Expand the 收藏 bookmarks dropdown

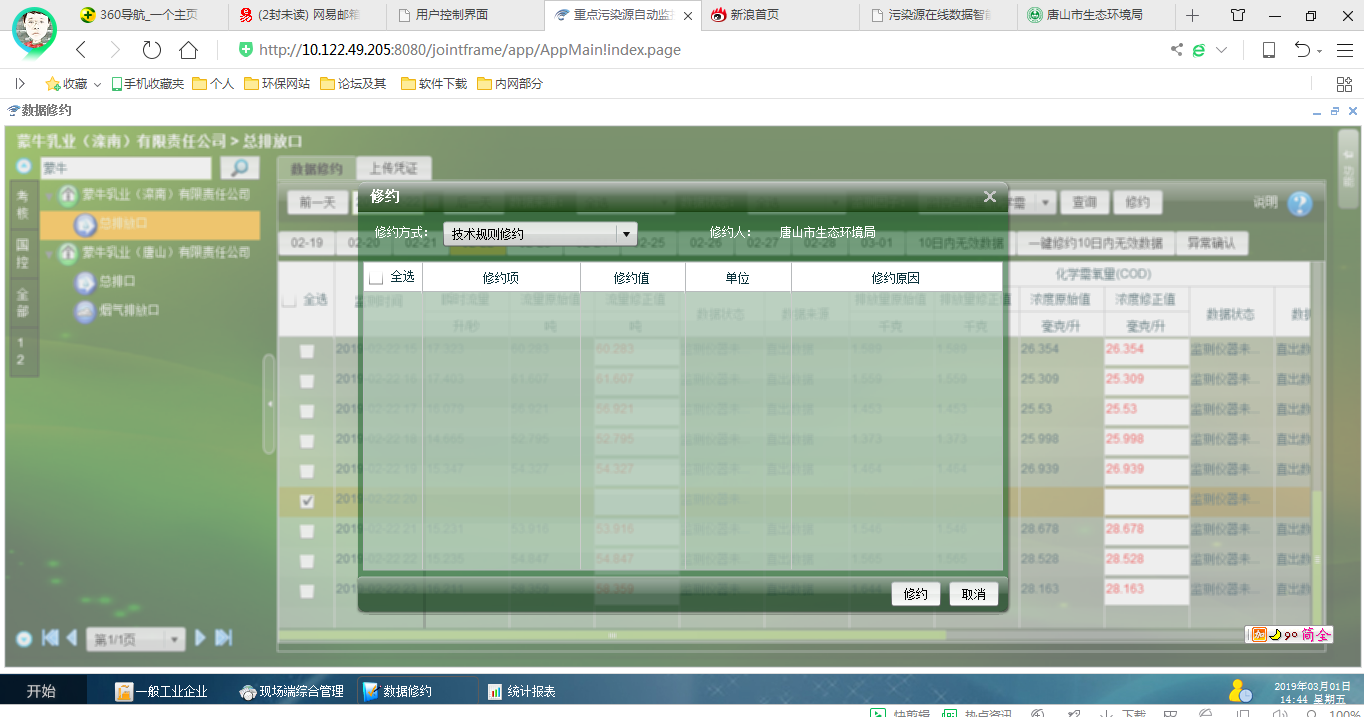click(x=95, y=84)
